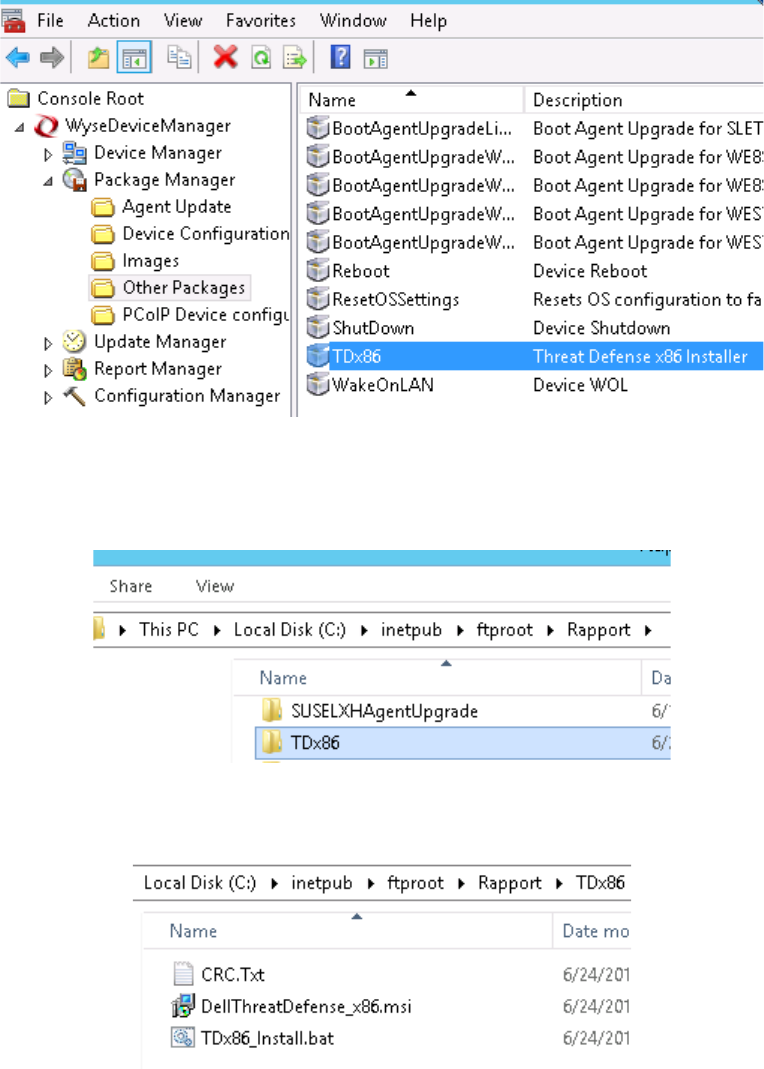Open breadcrumb arrow after inetpub in Rapport window
The image size is (764, 1069).
pyautogui.click(x=460, y=631)
